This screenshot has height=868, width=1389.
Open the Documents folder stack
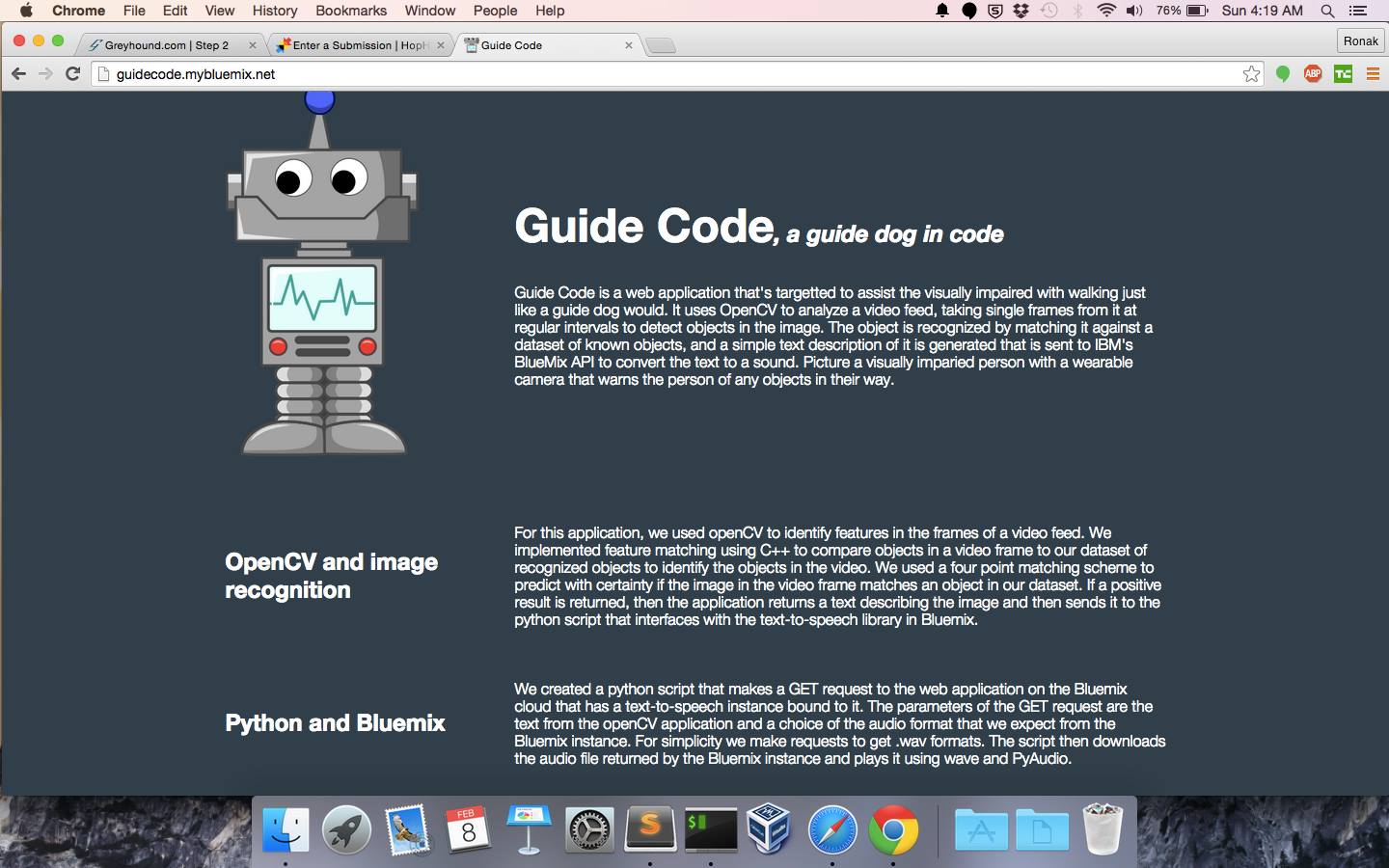(1042, 829)
